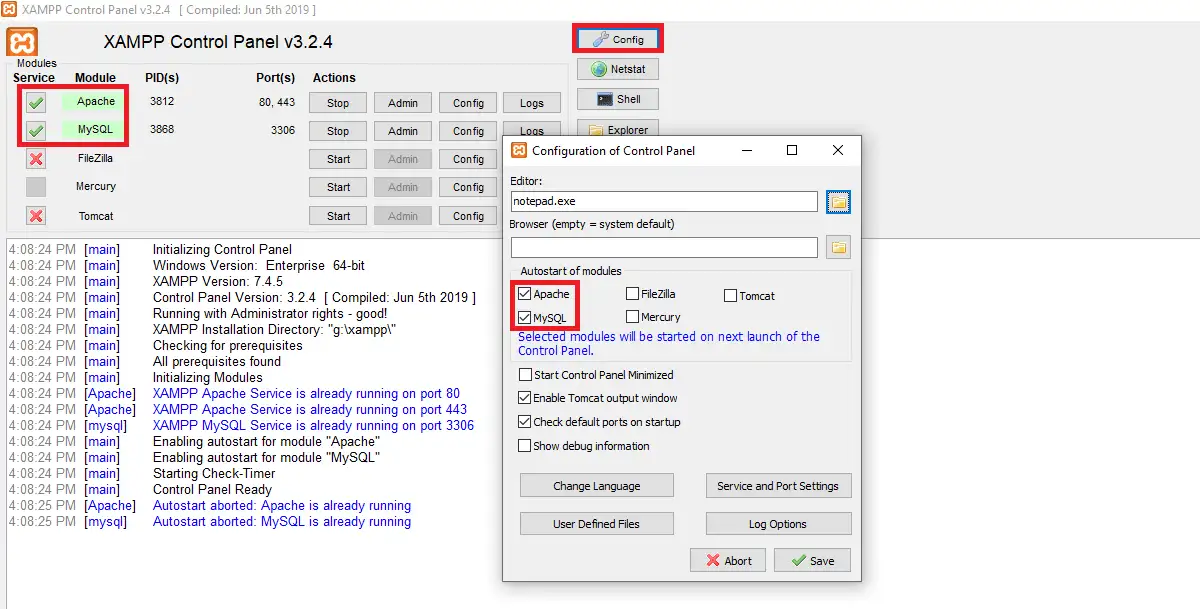This screenshot has width=1200, height=609.
Task: Enable Show debug information
Action: point(525,446)
